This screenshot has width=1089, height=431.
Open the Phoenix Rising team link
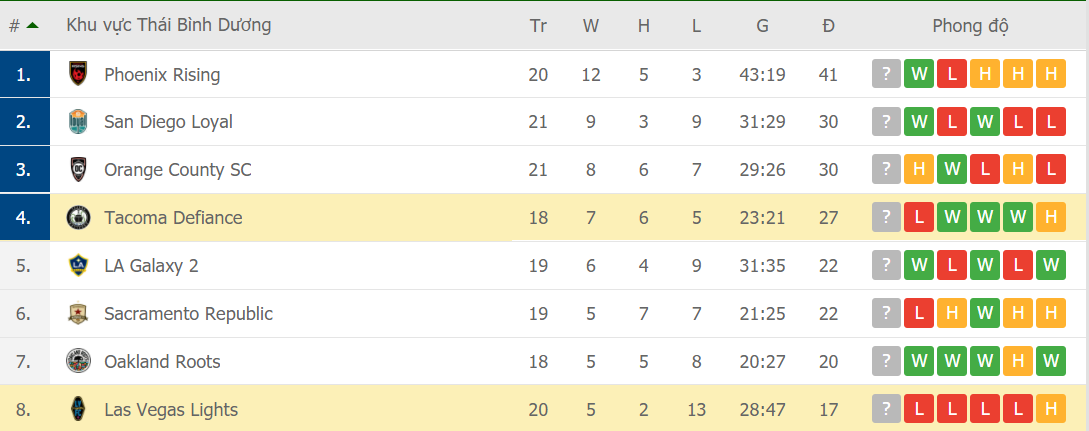coord(162,74)
